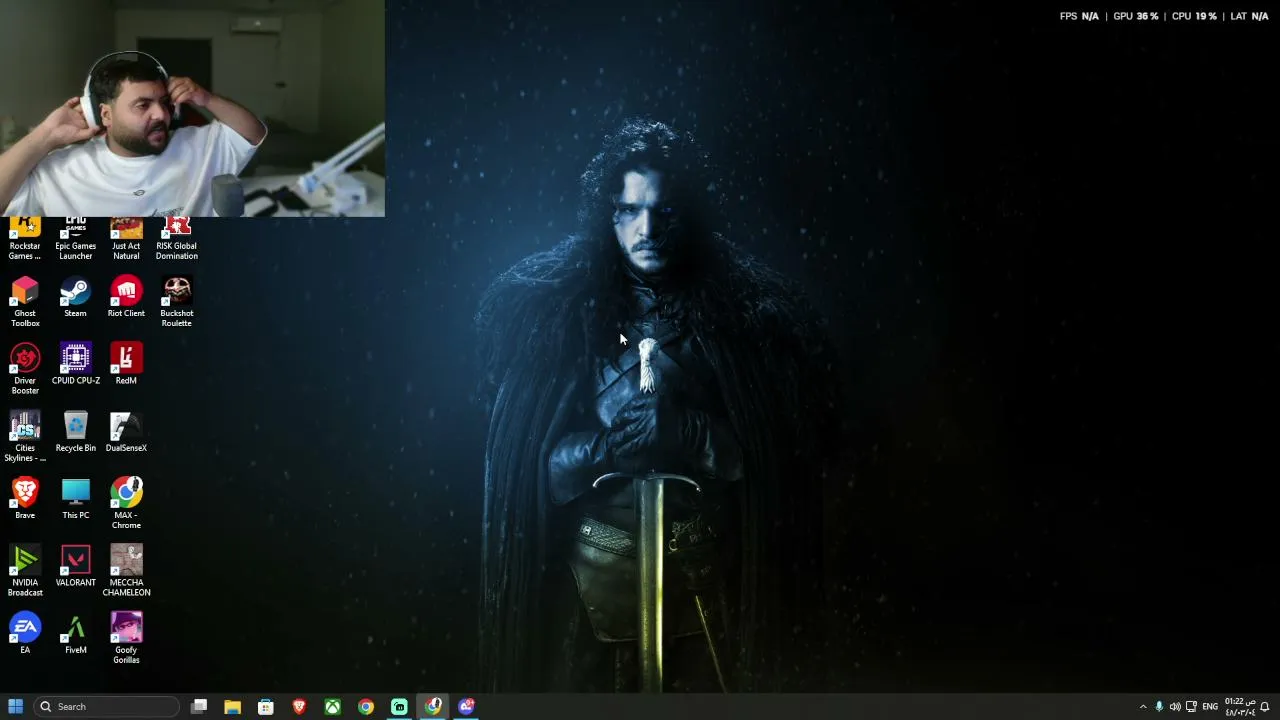Open Task View from the taskbar
Image resolution: width=1280 pixels, height=720 pixels.
(199, 707)
